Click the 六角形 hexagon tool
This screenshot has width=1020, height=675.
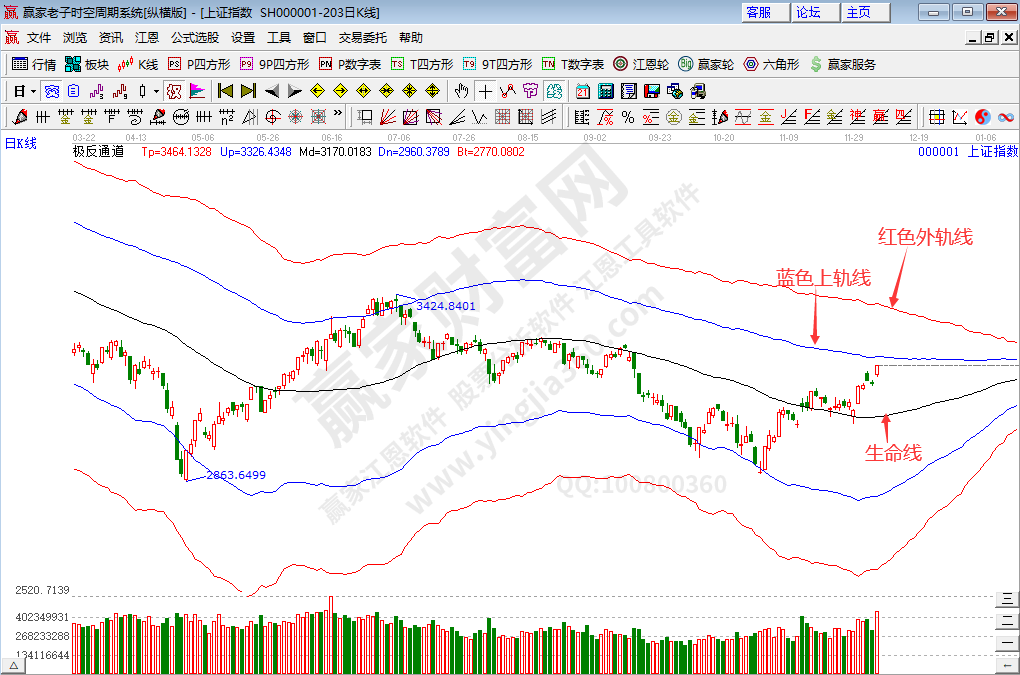click(x=771, y=64)
